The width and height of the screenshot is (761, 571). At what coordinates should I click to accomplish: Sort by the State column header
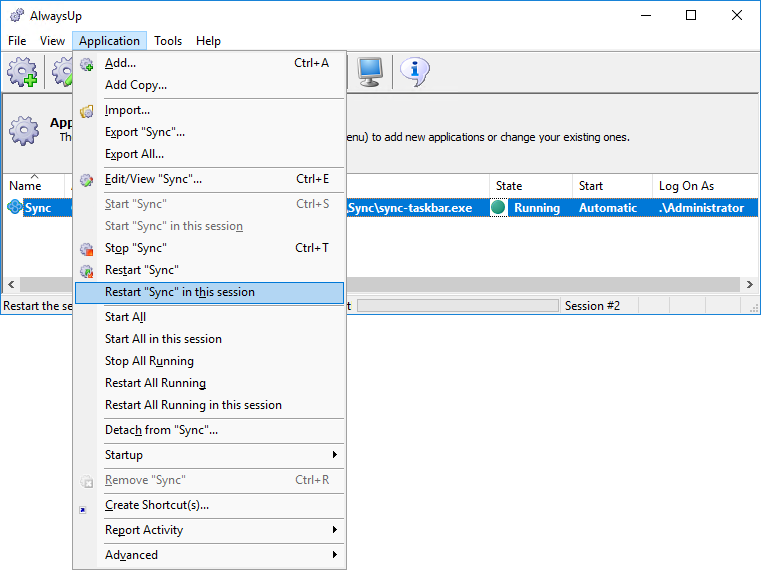(x=531, y=185)
